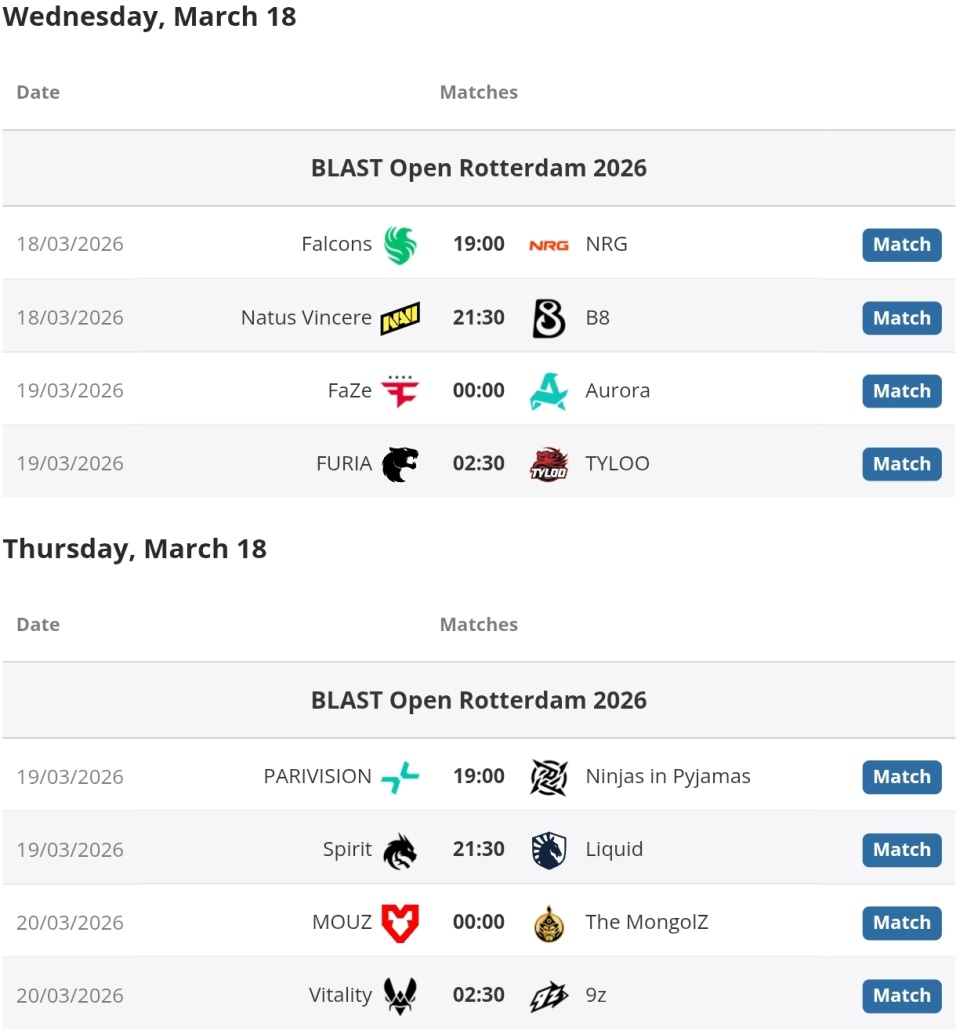
Task: Click the TYLOO team logo
Action: [548, 464]
